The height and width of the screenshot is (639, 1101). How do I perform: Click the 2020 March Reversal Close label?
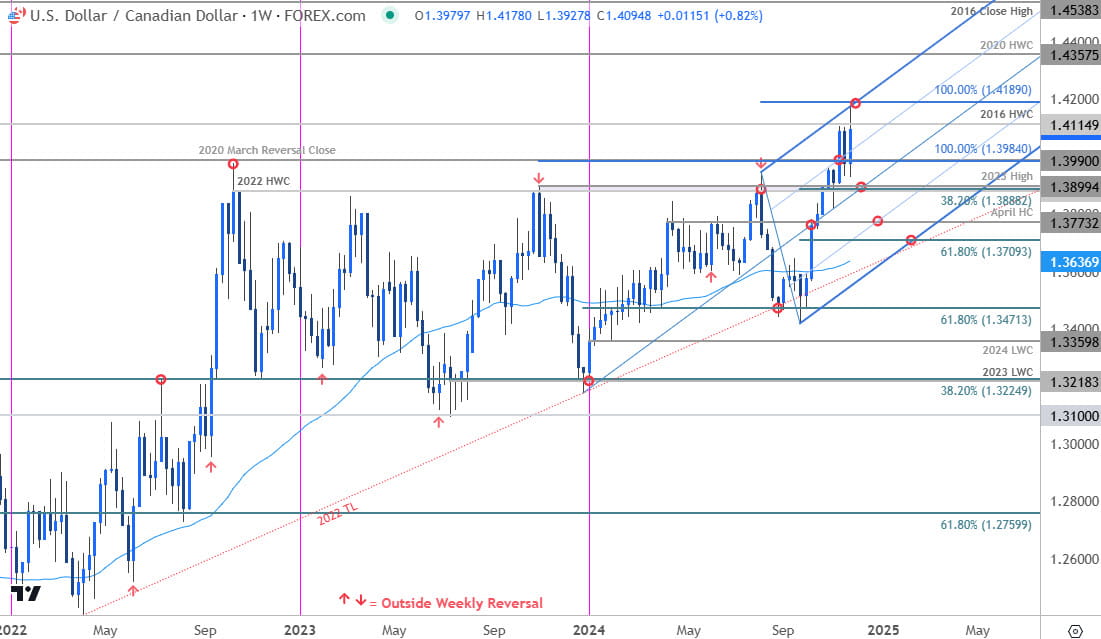(266, 149)
